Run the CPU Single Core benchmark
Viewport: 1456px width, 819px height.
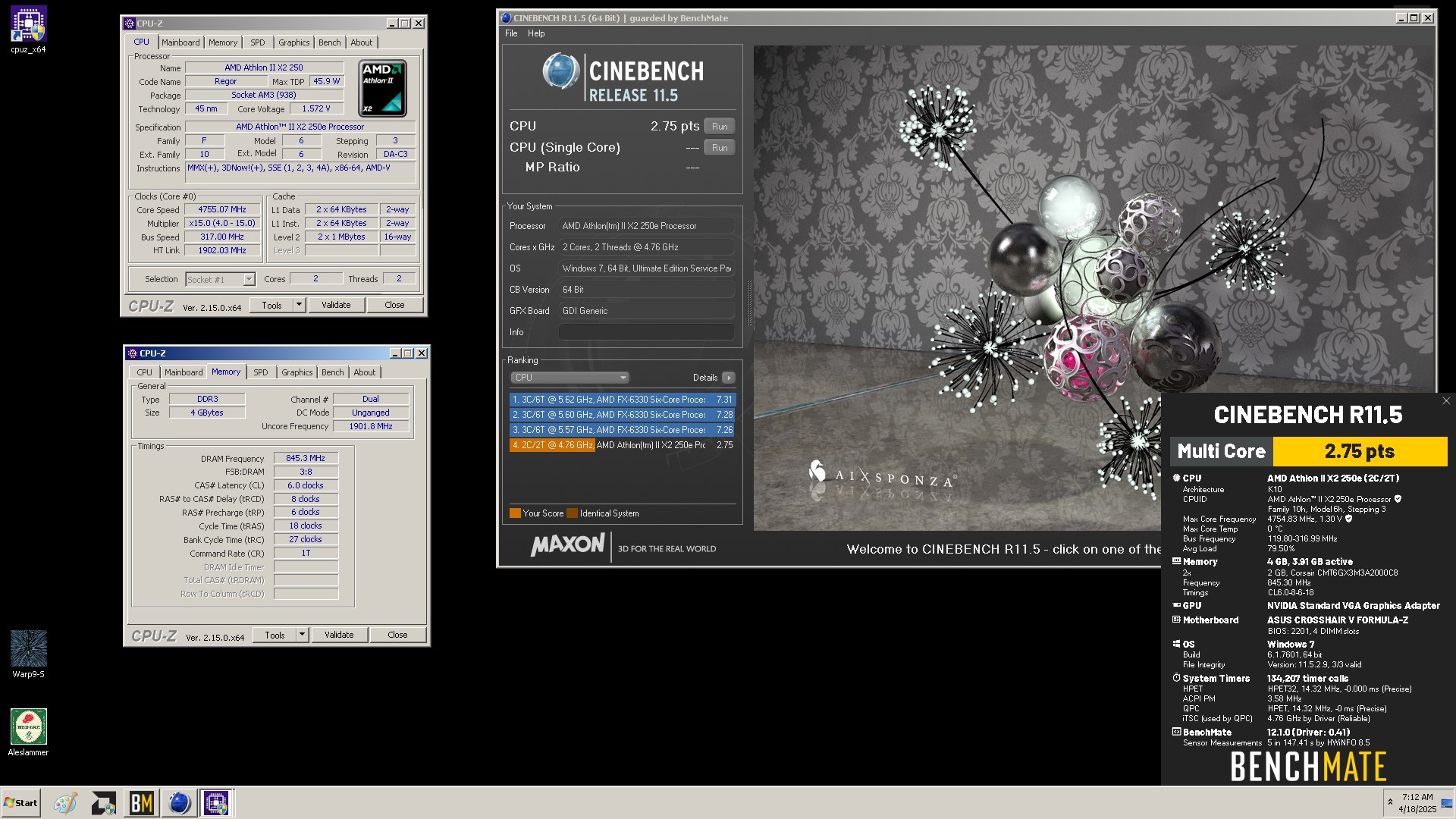click(x=720, y=148)
